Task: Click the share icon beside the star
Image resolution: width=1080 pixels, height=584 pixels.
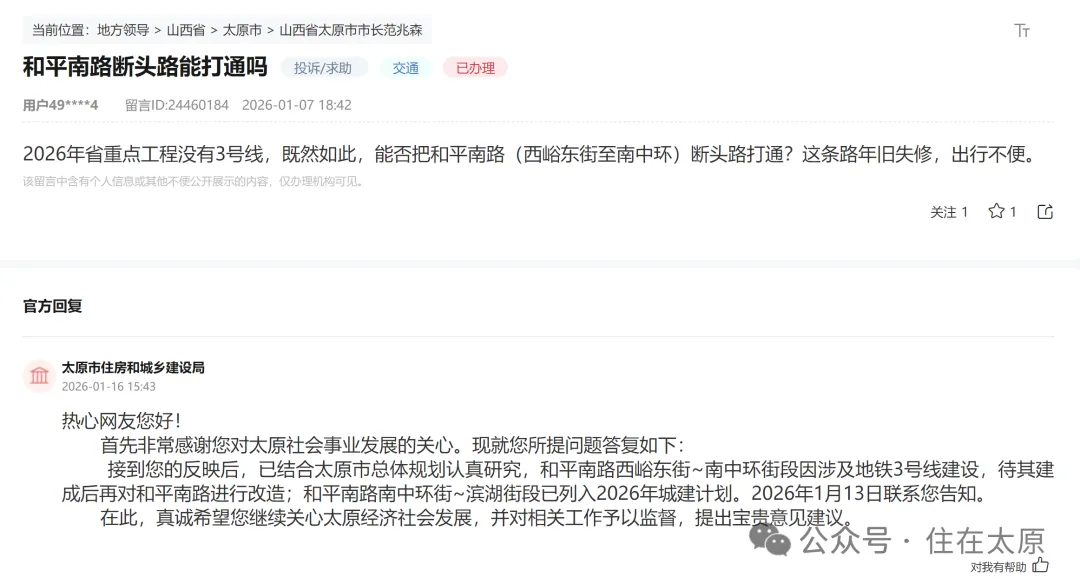Action: (x=1045, y=211)
